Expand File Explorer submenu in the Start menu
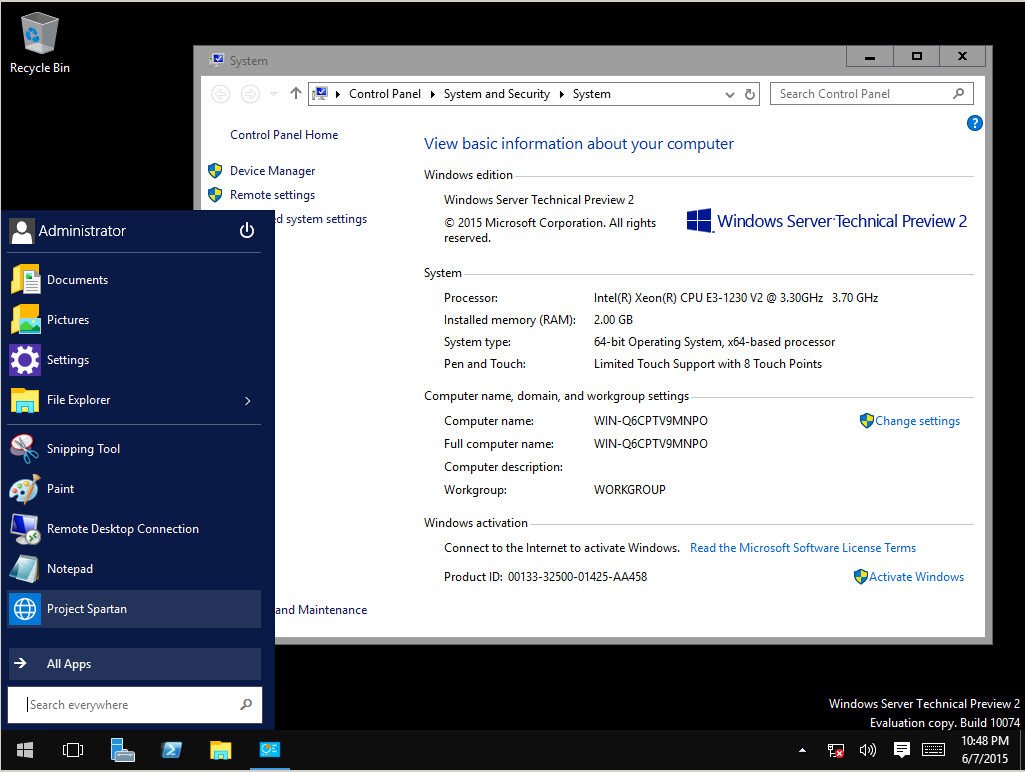The image size is (1025, 772). [246, 399]
